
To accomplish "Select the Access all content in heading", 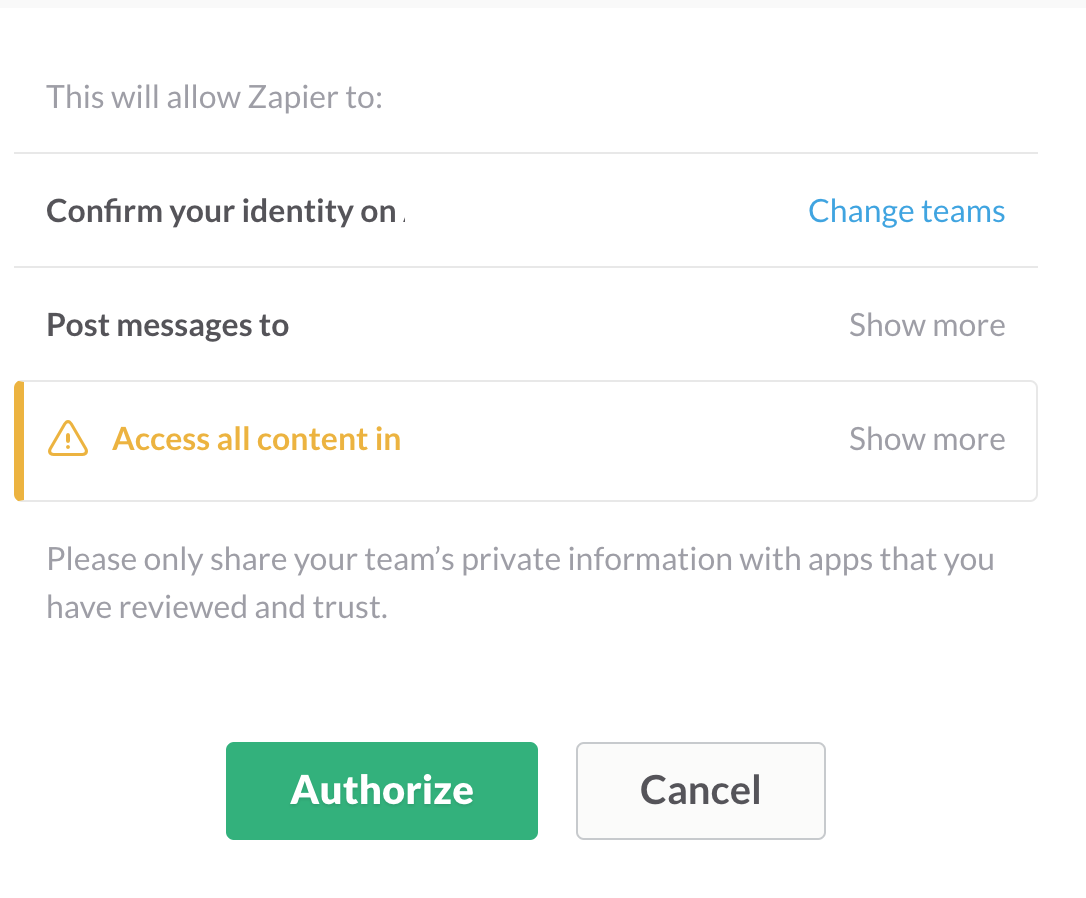I will pyautogui.click(x=256, y=439).
